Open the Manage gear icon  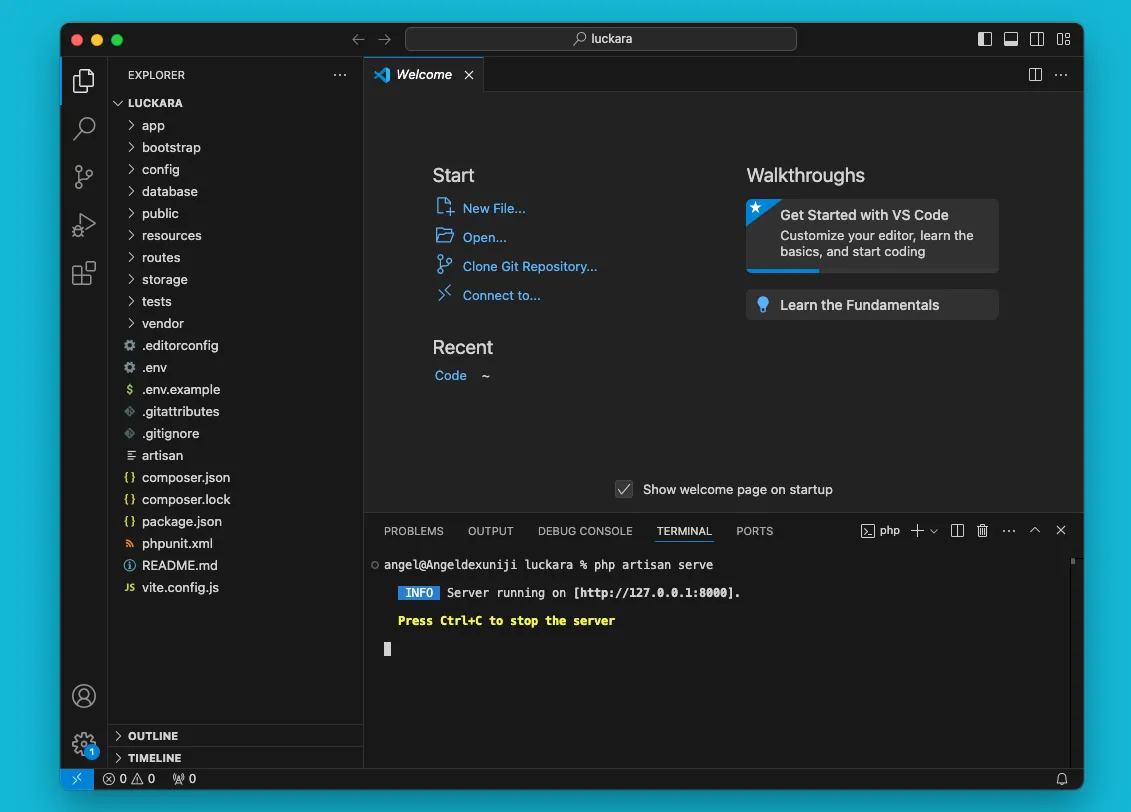[84, 744]
